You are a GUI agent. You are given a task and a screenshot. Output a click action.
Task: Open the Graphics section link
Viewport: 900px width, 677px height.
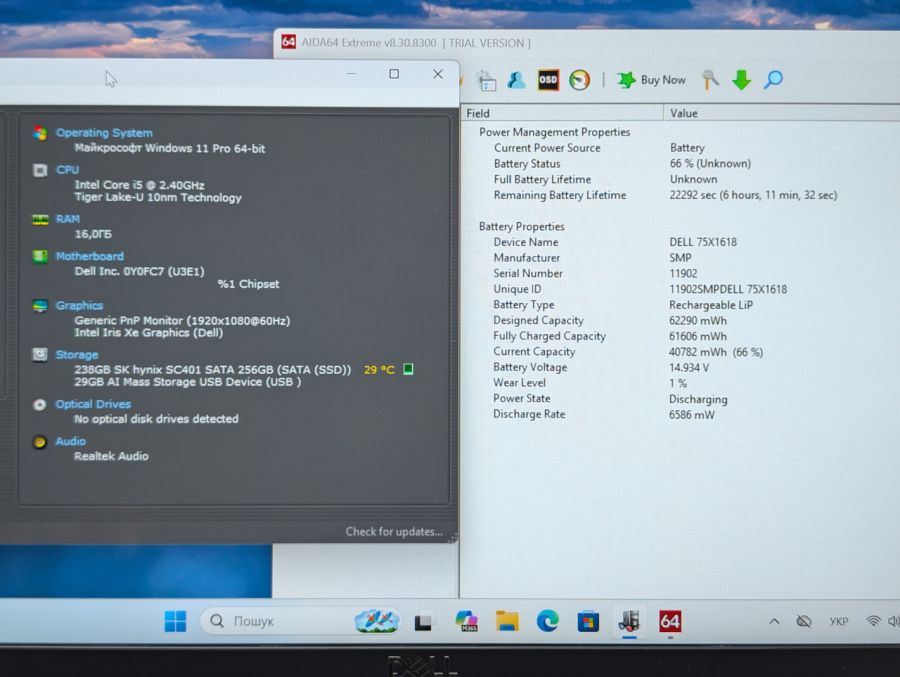pyautogui.click(x=79, y=305)
